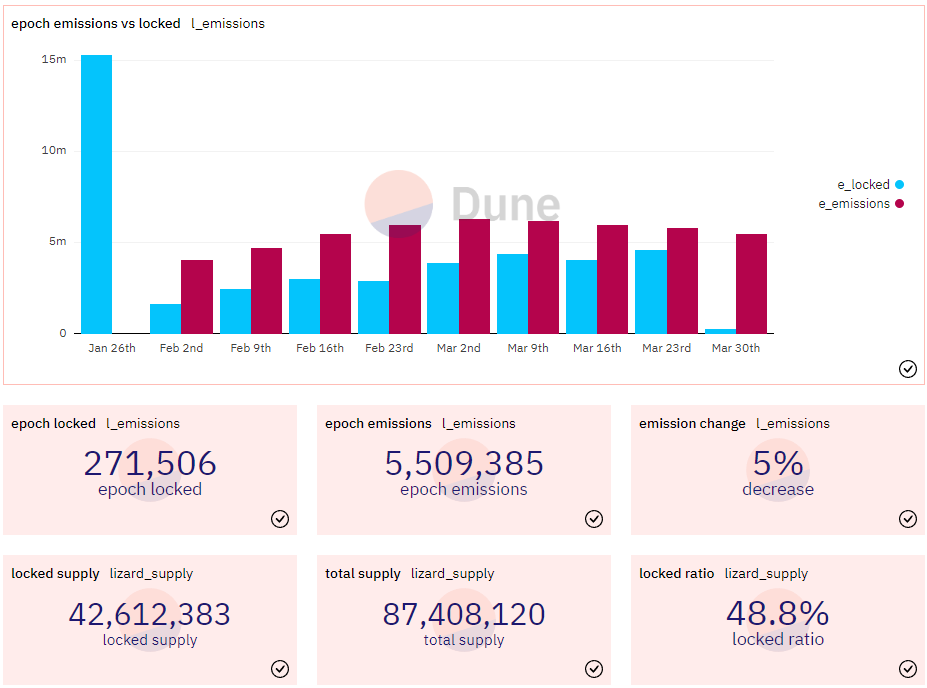Click the checkmark icon on total supply card
This screenshot has height=688, width=927.
[x=594, y=669]
